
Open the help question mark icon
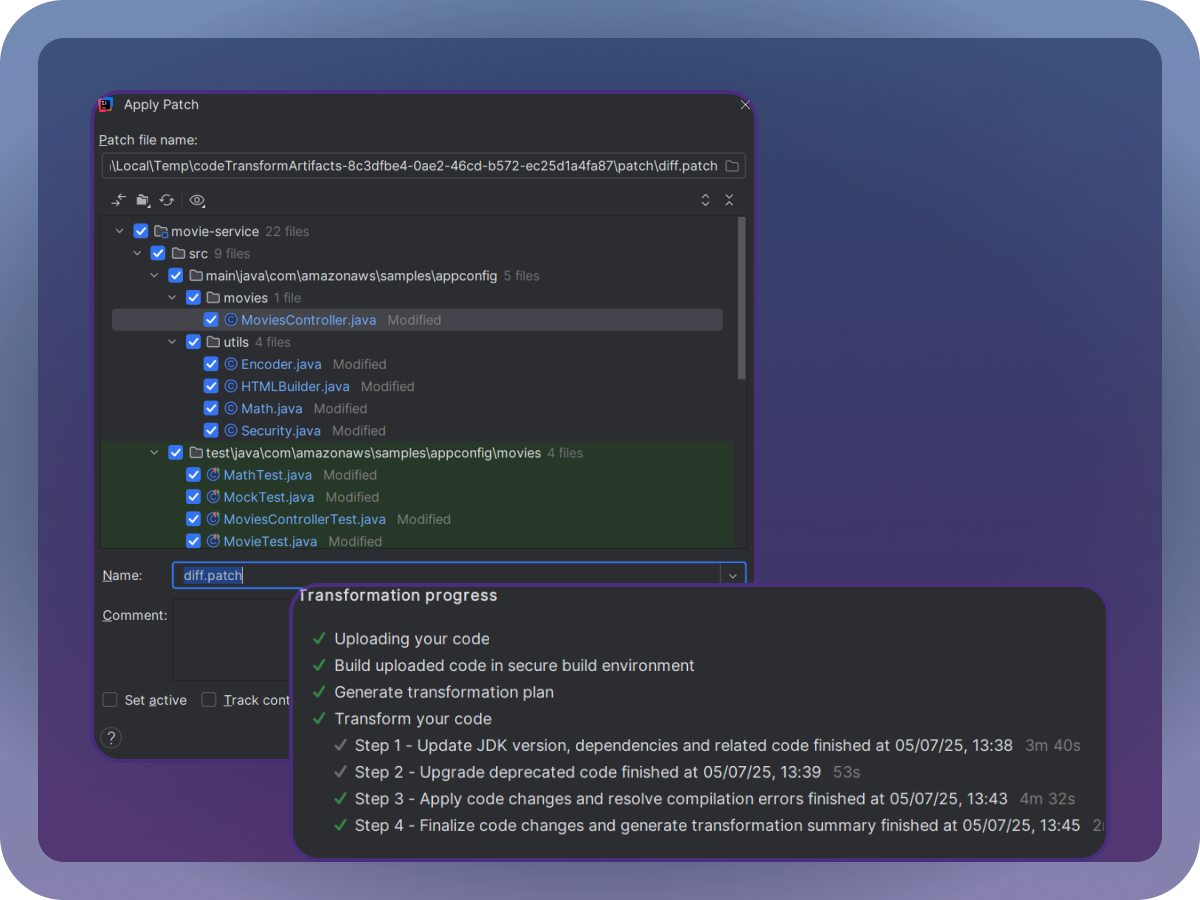coord(111,737)
